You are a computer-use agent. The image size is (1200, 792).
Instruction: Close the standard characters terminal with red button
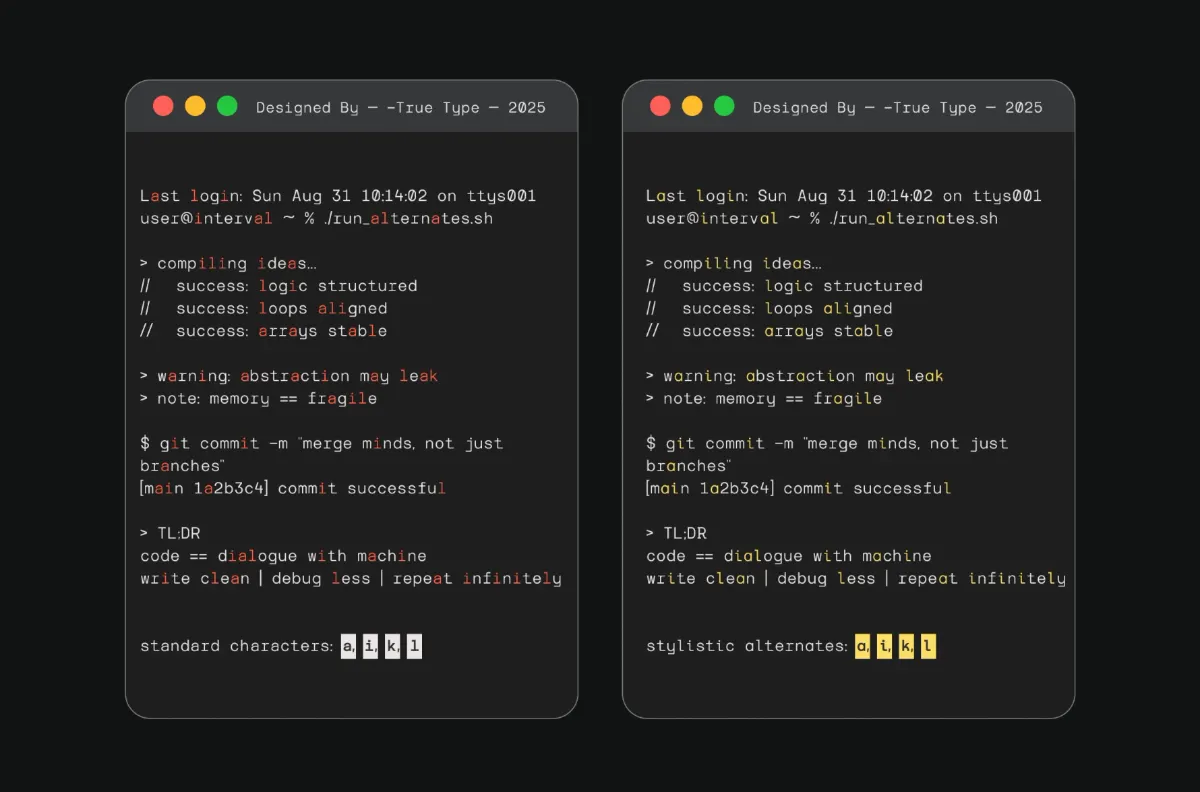coord(163,106)
